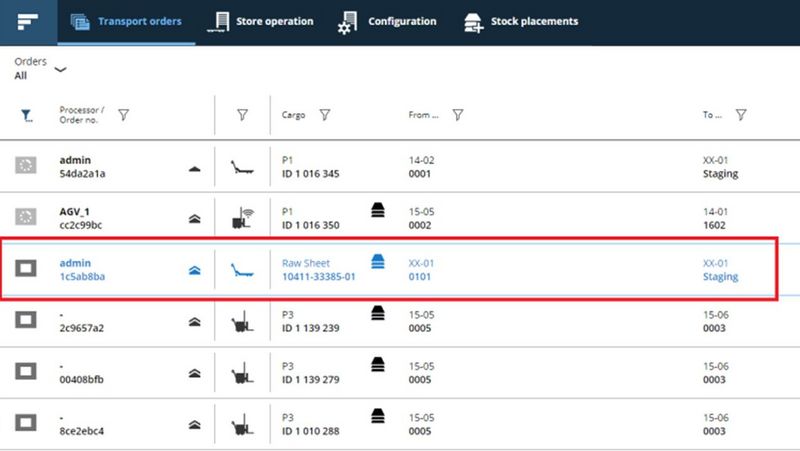800x451 pixels.
Task: Click the app logo in top-left corner
Action: click(x=27, y=22)
